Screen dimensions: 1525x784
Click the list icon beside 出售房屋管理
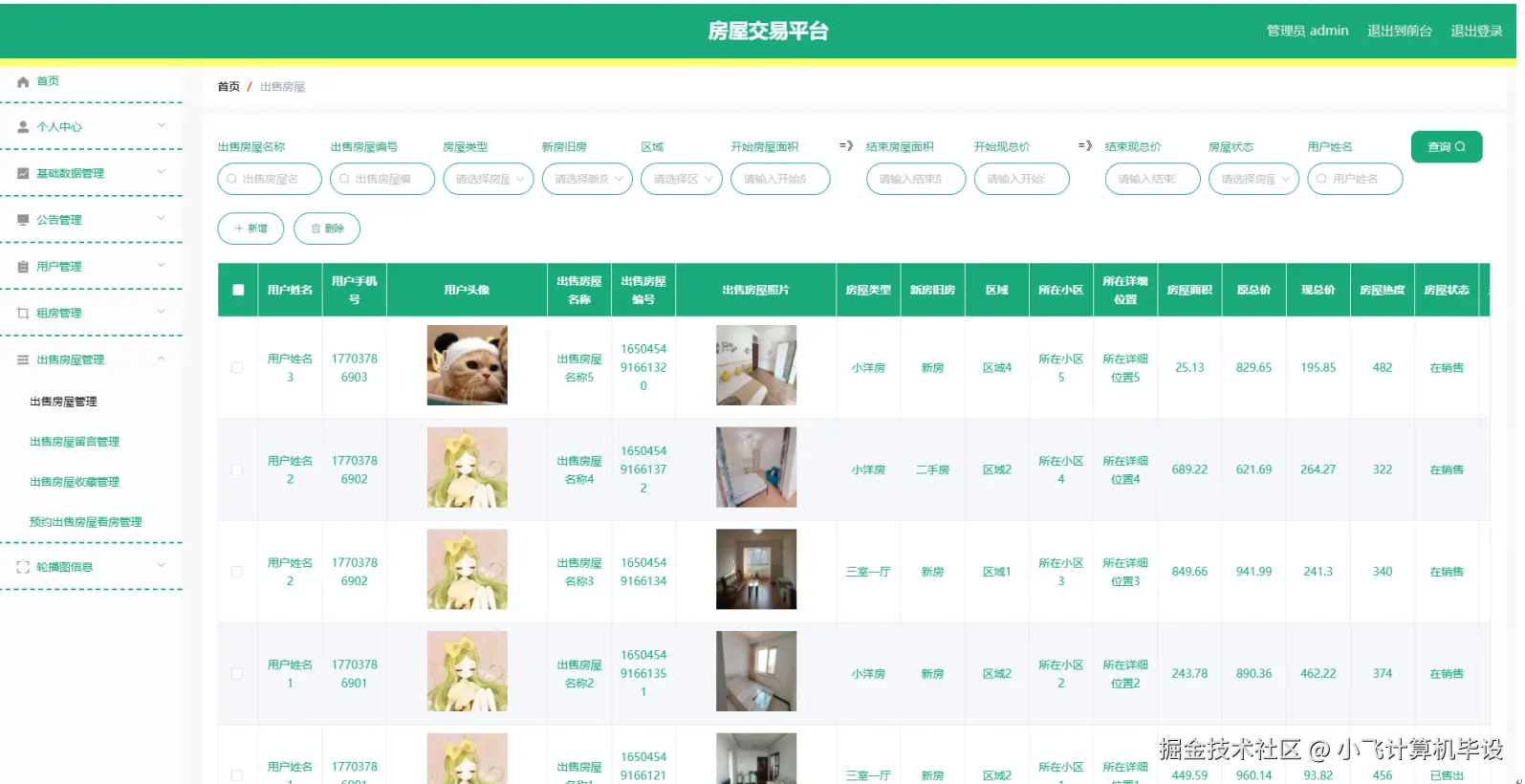23,359
